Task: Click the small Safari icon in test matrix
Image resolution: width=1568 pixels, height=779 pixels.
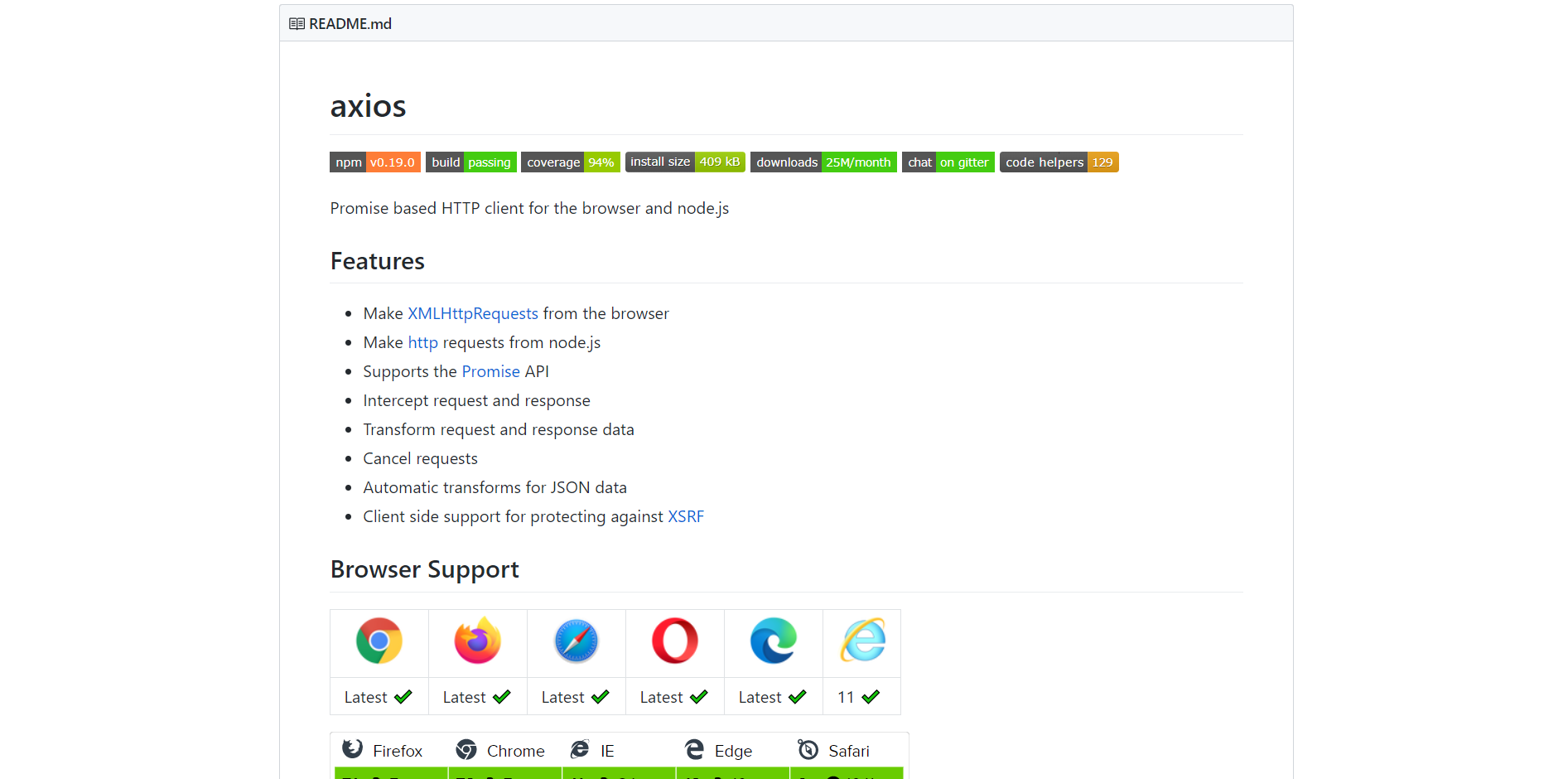Action: coord(808,749)
